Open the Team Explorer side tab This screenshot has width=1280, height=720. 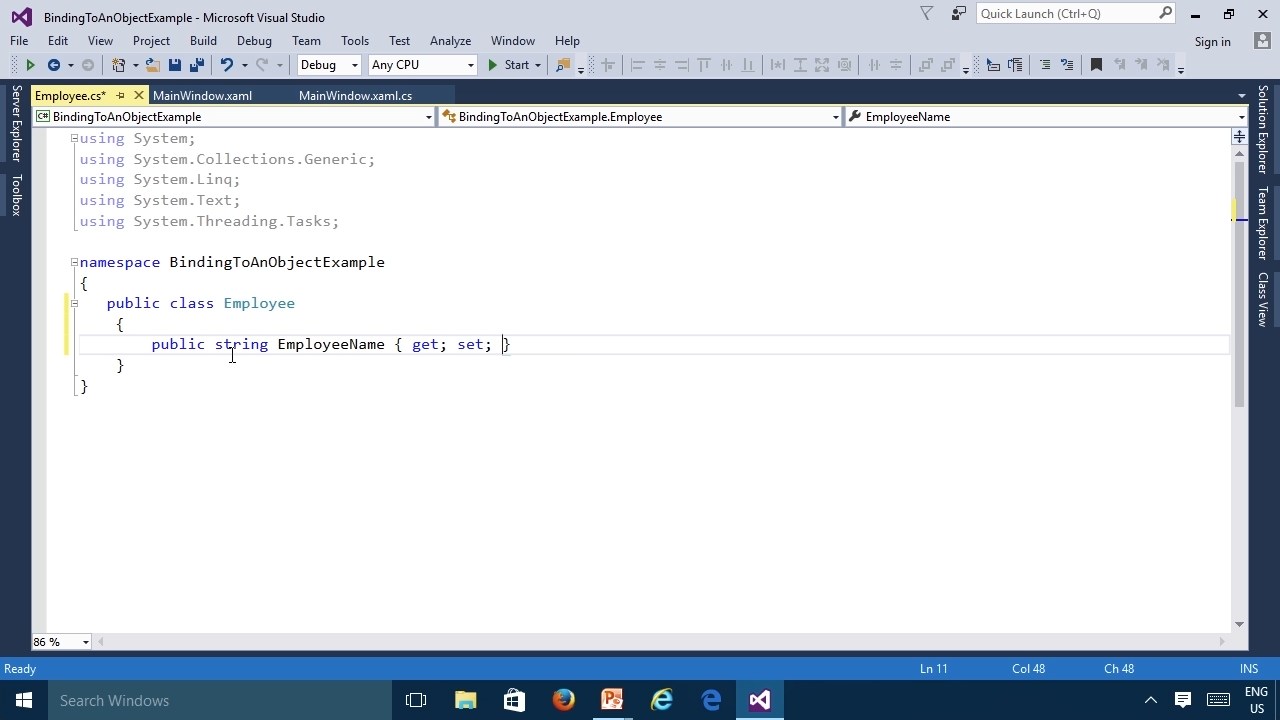point(1263,223)
